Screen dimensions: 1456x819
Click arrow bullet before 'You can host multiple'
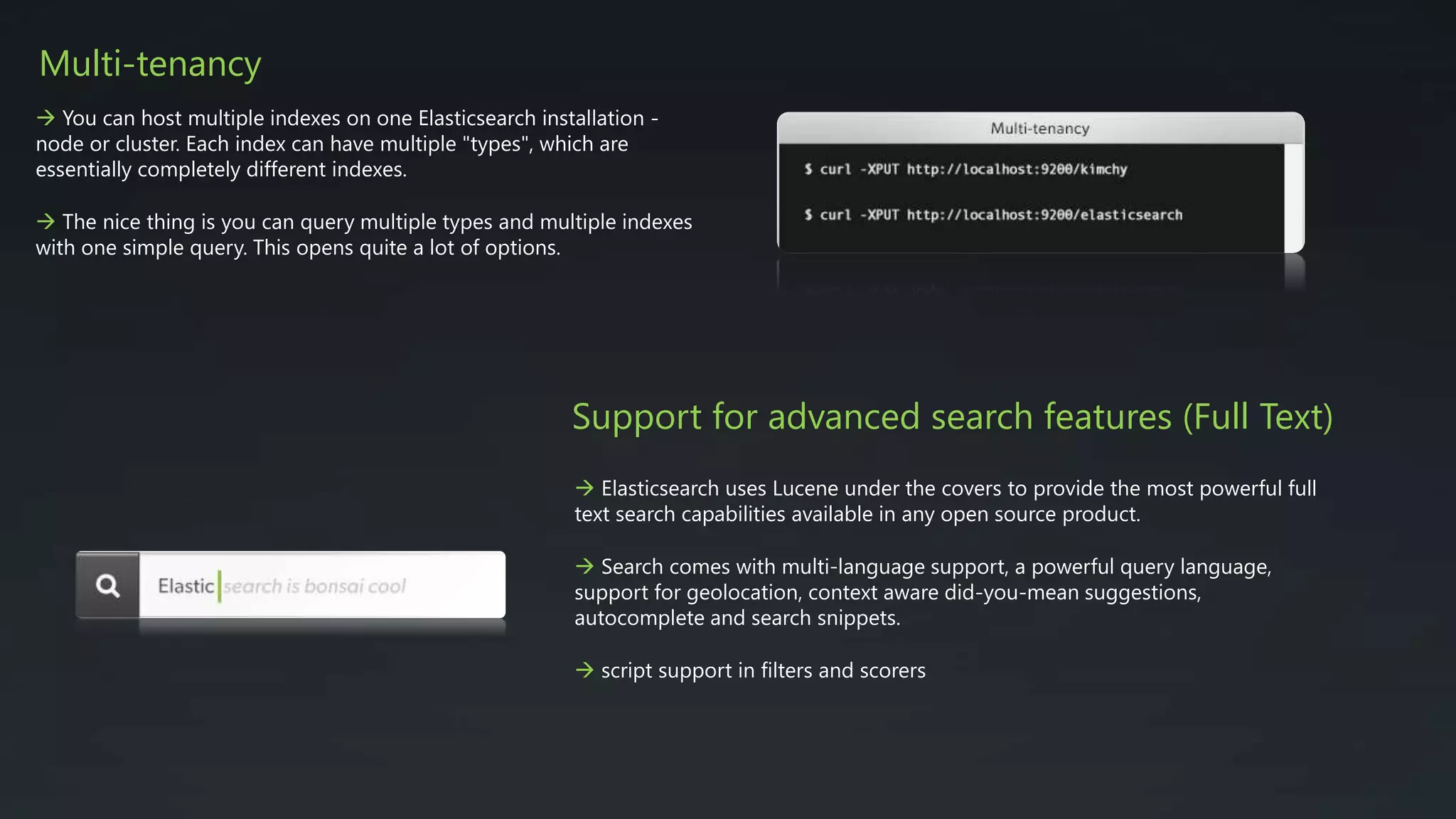click(45, 117)
